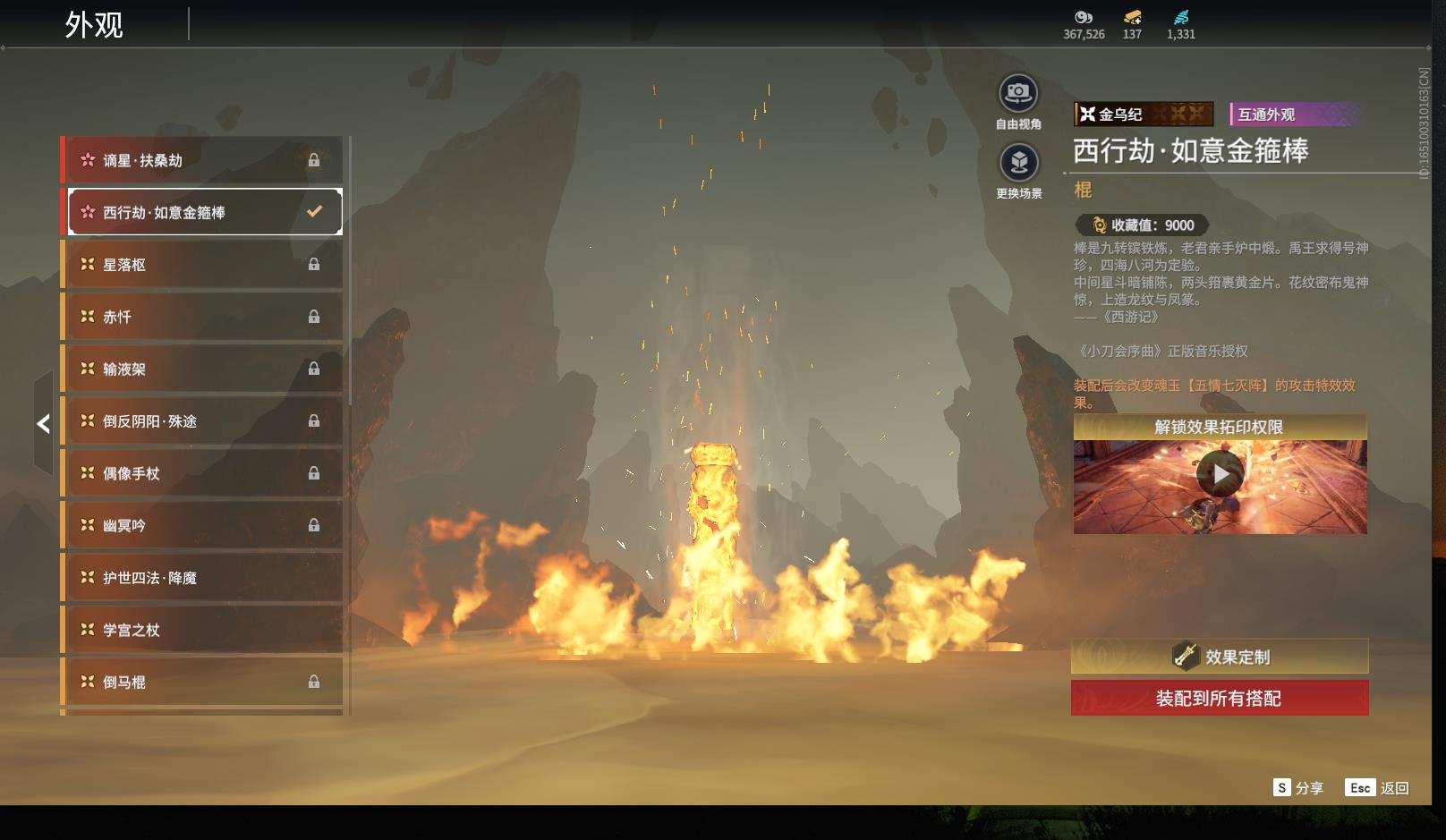Click the 外观 page title

pyautogui.click(x=94, y=24)
